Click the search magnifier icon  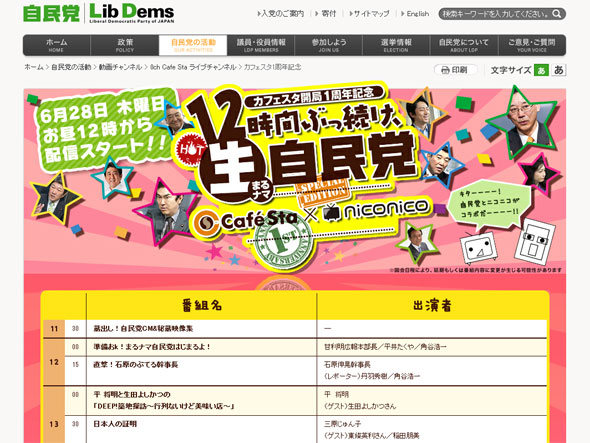pos(557,14)
